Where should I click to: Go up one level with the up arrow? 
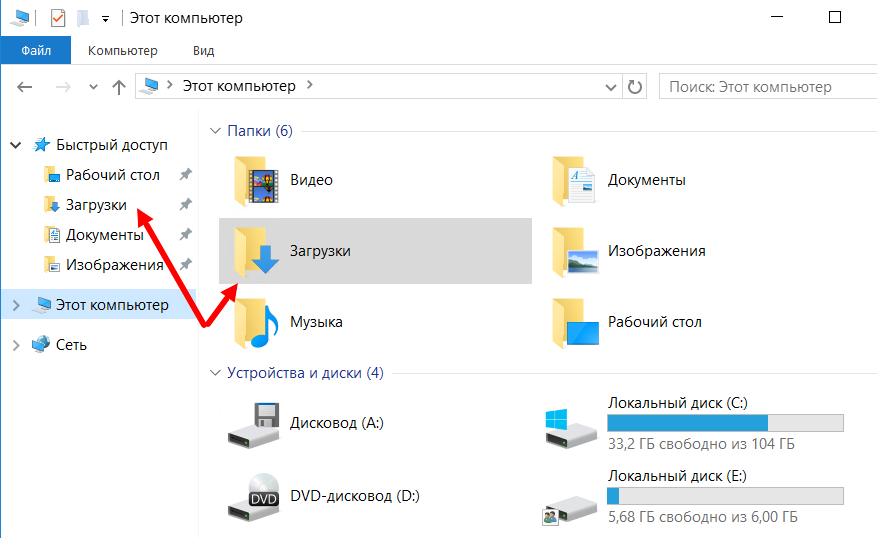tap(119, 87)
